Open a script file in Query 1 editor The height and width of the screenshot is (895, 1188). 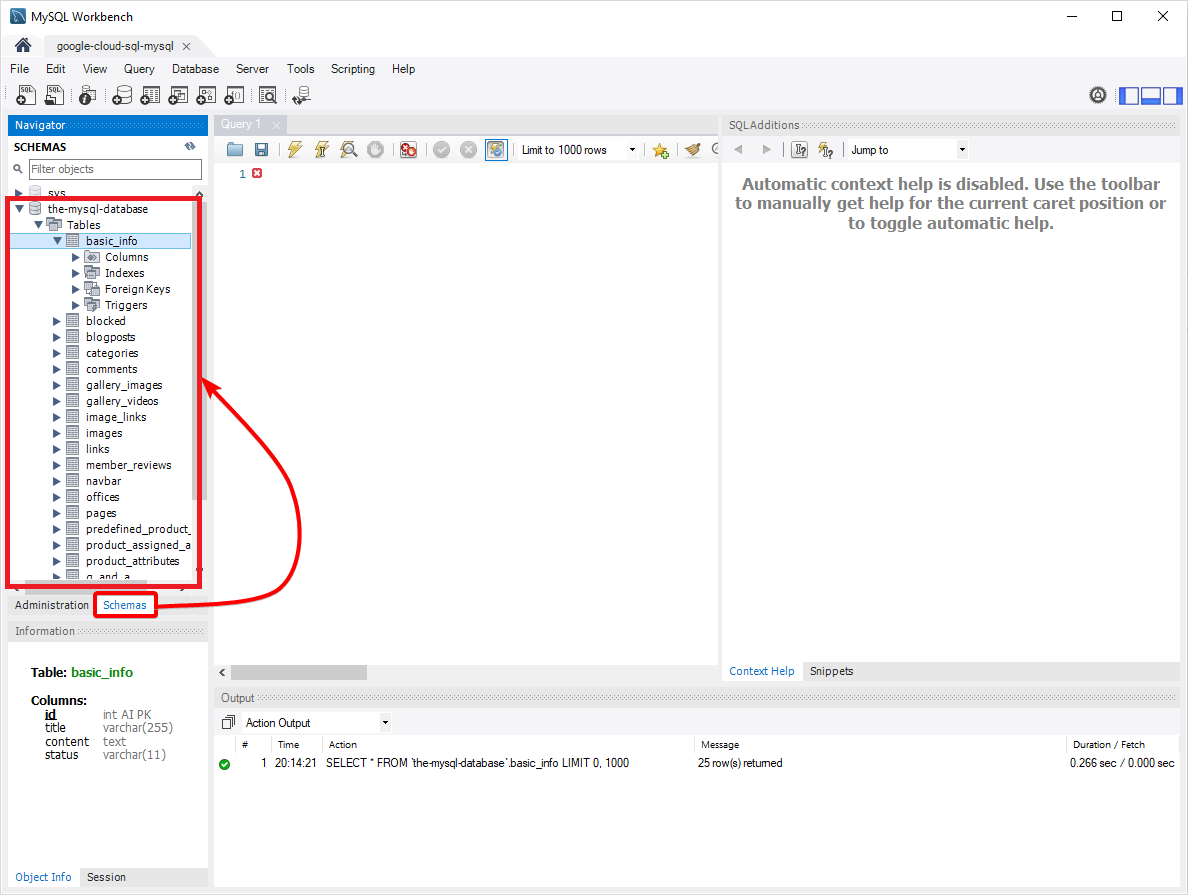tap(235, 150)
